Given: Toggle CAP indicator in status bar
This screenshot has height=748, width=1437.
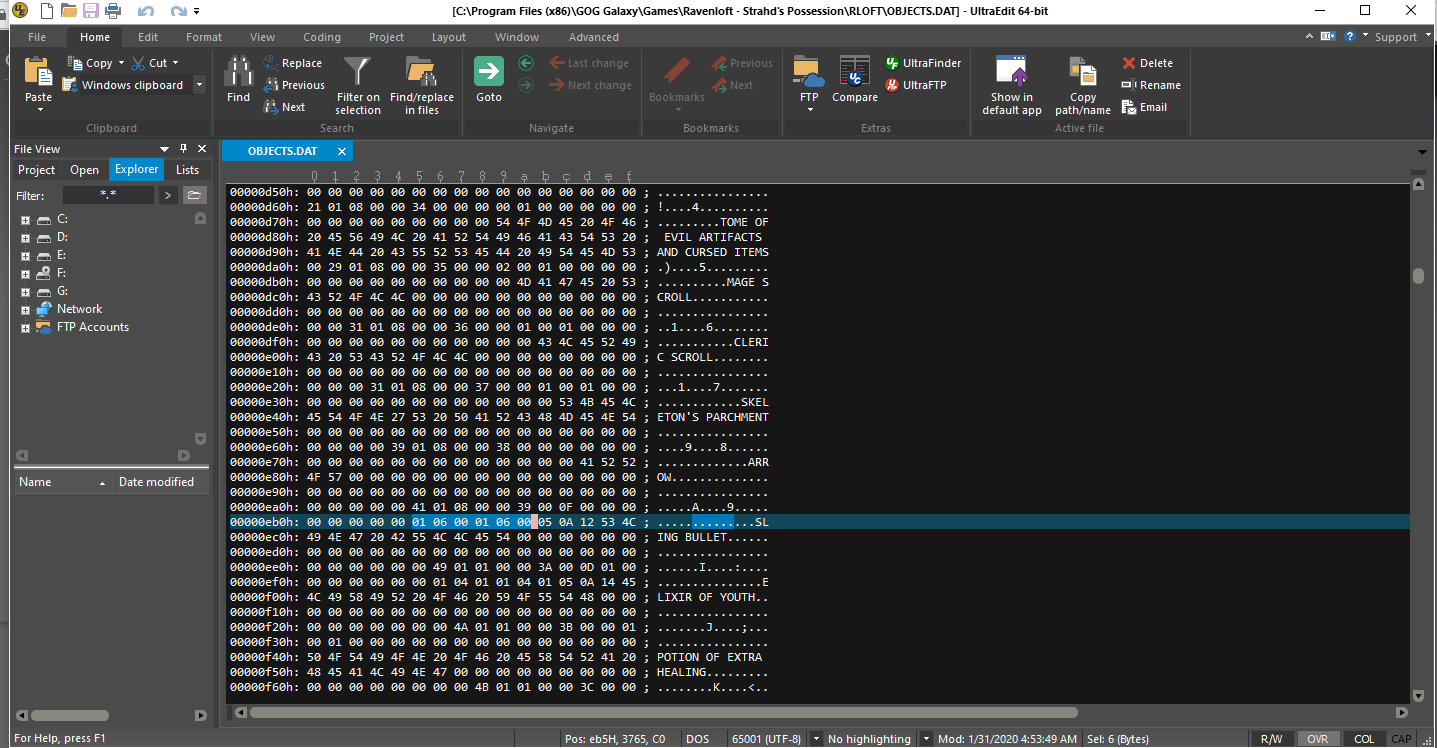Looking at the screenshot, I should point(1401,739).
